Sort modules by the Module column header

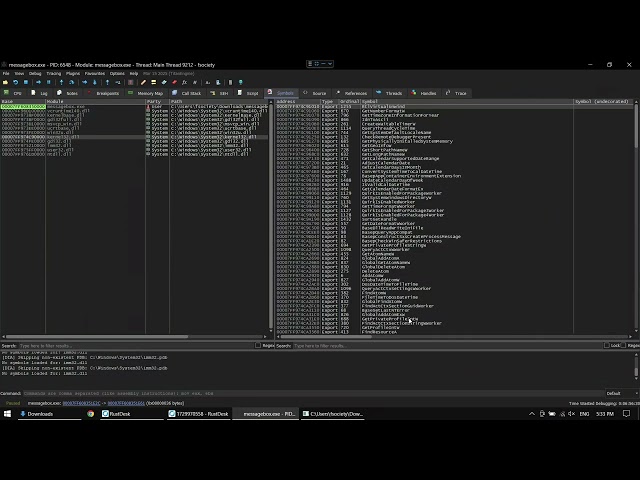coord(95,101)
